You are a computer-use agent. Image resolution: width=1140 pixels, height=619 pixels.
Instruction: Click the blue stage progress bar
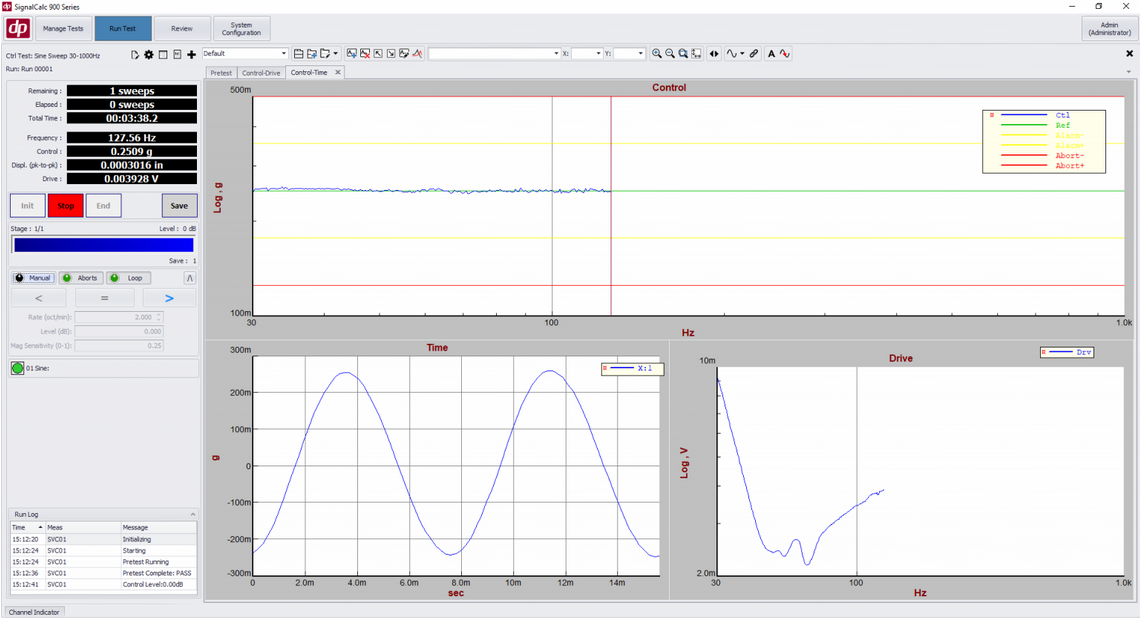[103, 245]
